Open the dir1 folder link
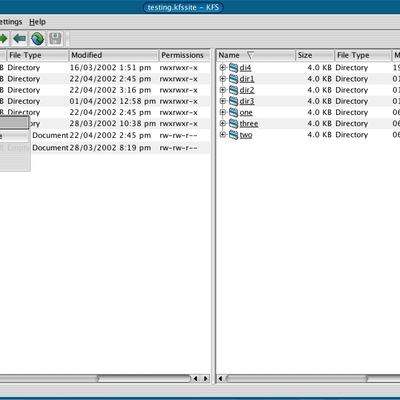The image size is (400, 400). [x=247, y=79]
